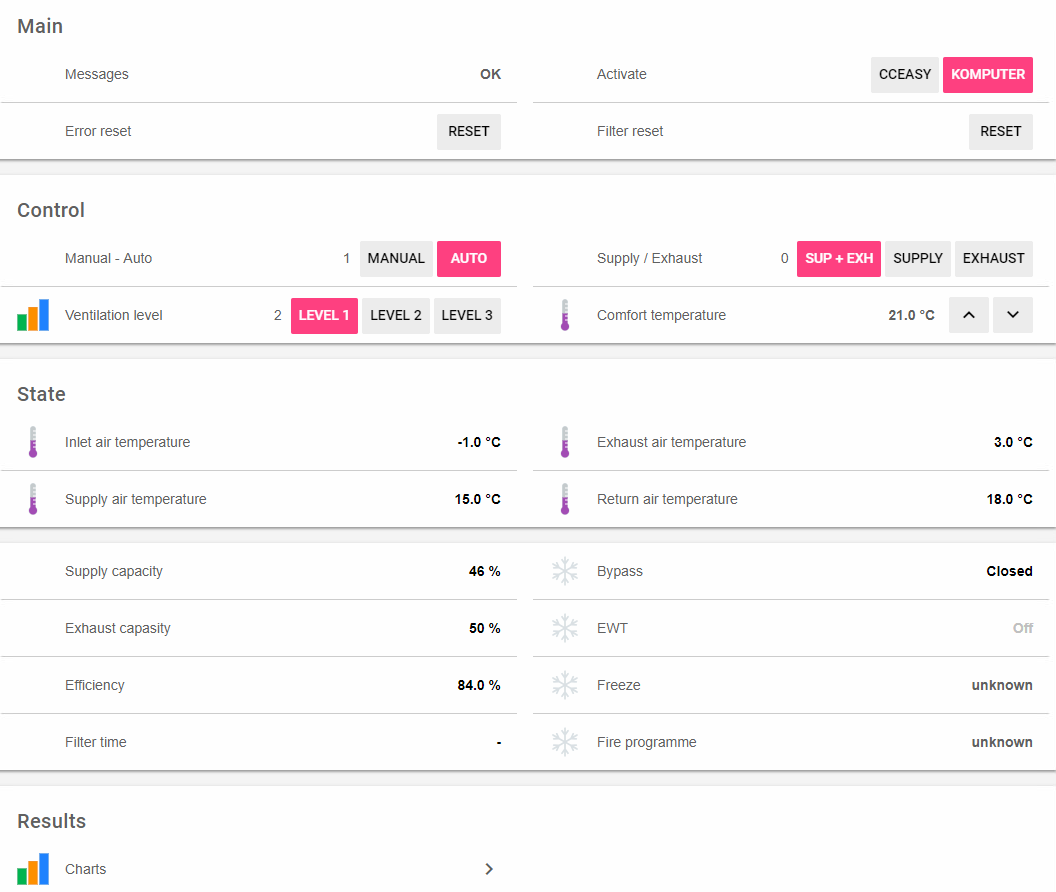Select the AUTO control mode
This screenshot has height=892, width=1056.
469,259
